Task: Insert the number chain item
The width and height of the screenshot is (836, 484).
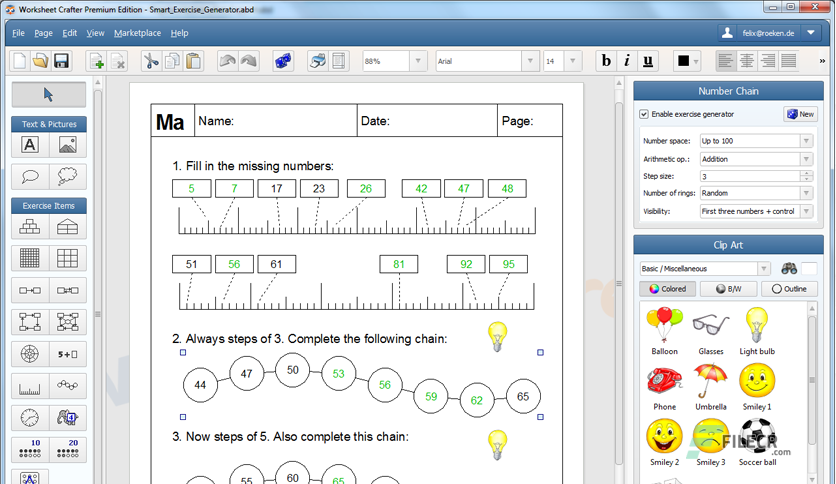Action: pos(68,386)
